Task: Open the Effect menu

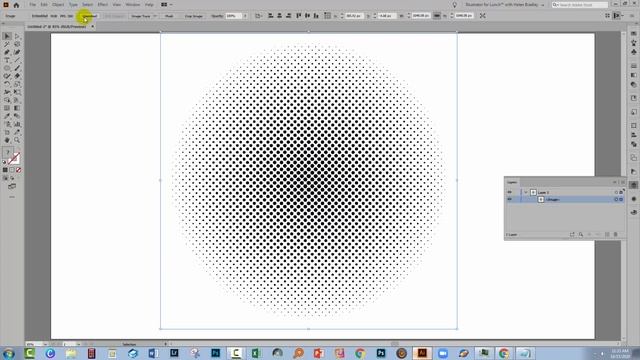Action: (102, 5)
